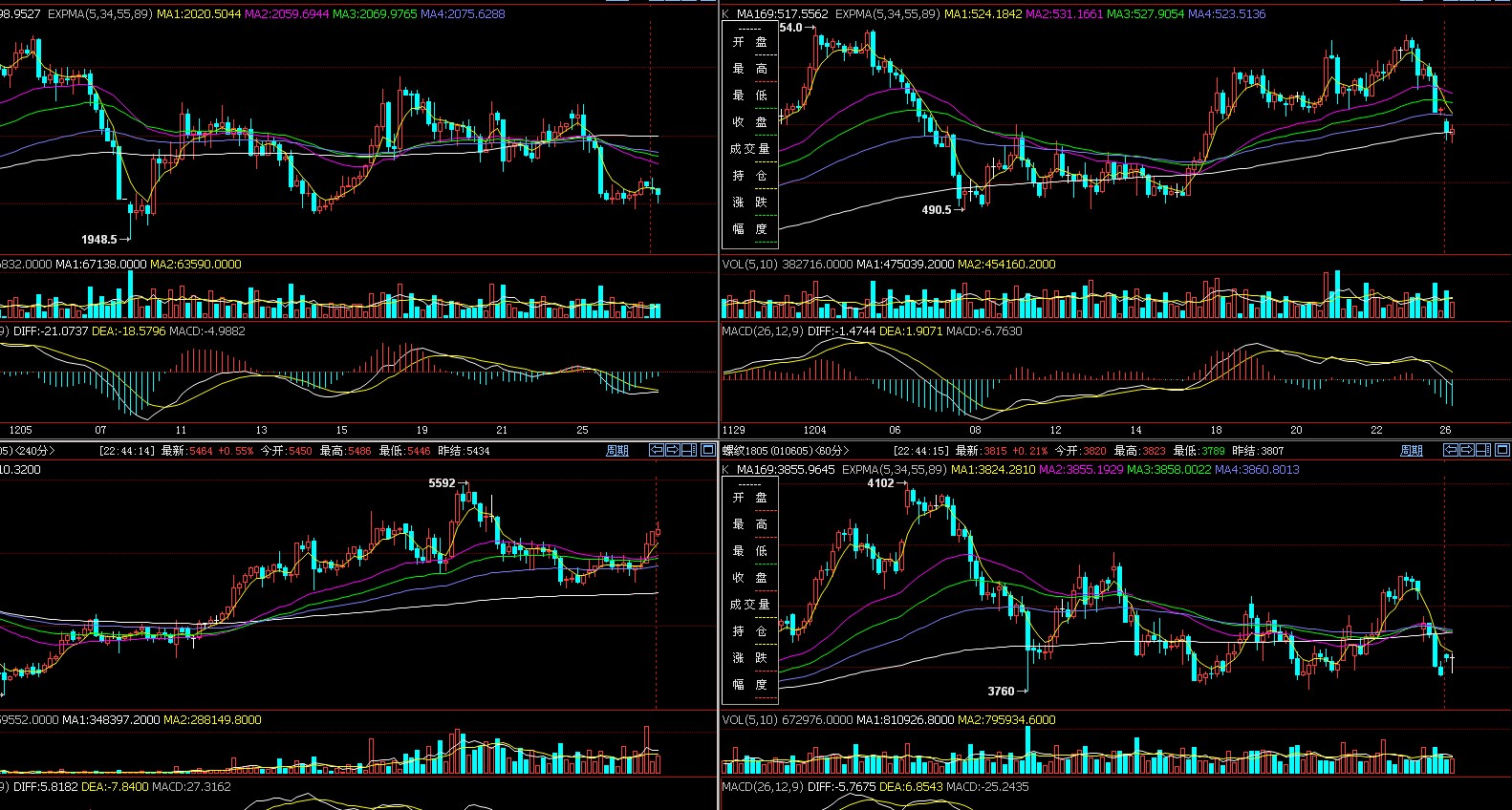Click the magenta MA2:531.1661 legend value
Viewport: 1512px width, 810px height.
click(1064, 14)
